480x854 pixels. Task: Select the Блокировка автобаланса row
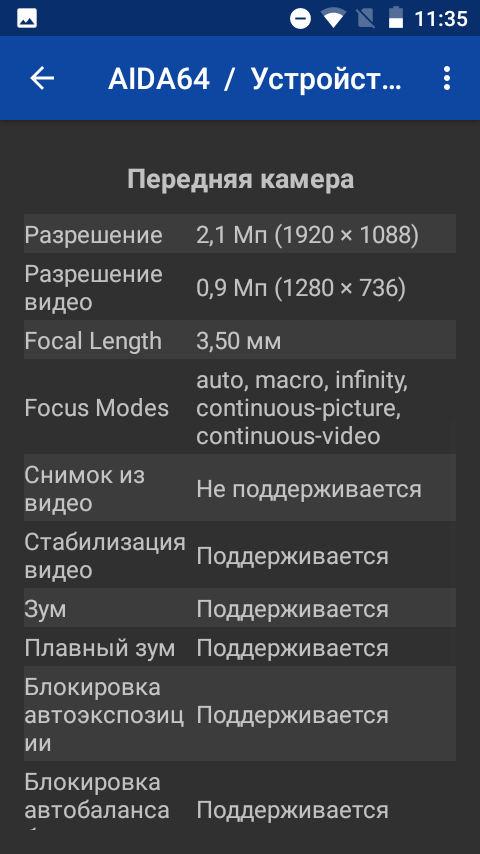pos(240,796)
